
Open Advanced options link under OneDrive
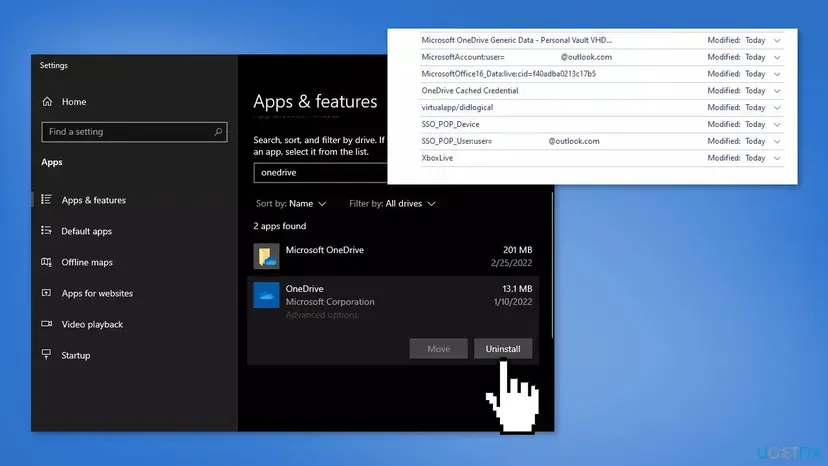tap(322, 315)
